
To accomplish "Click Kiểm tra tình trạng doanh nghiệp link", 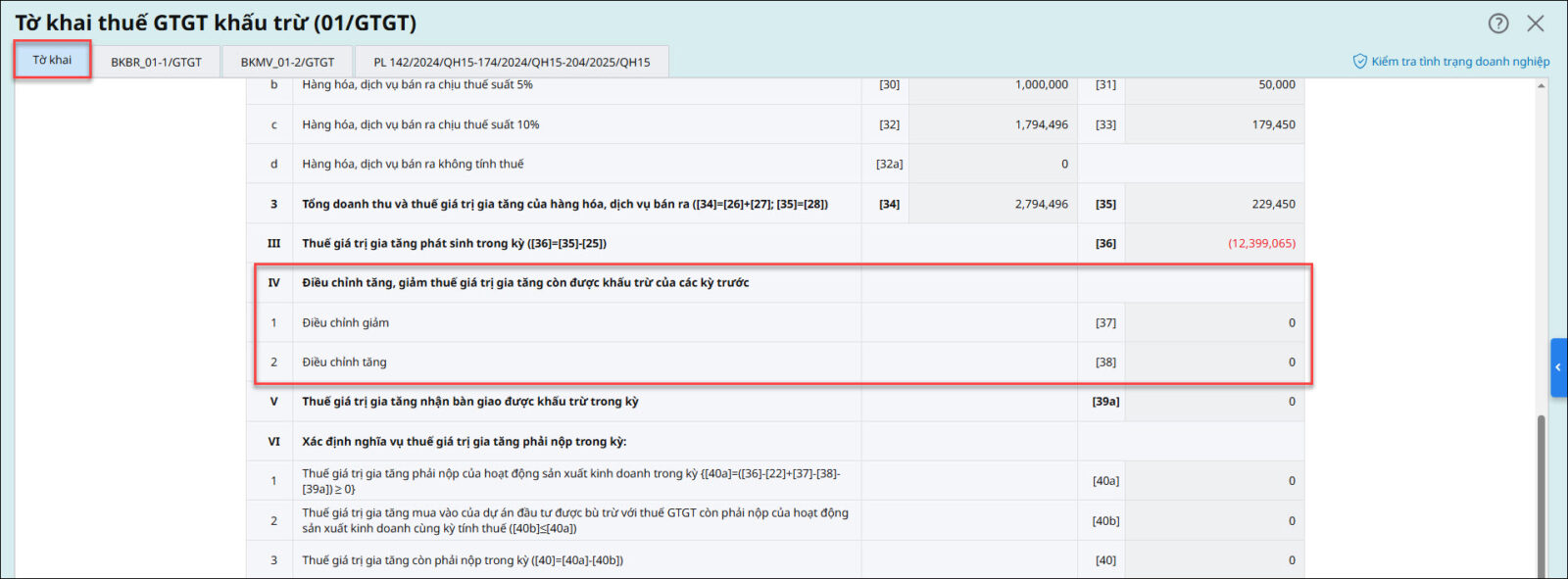I will coord(1459,62).
